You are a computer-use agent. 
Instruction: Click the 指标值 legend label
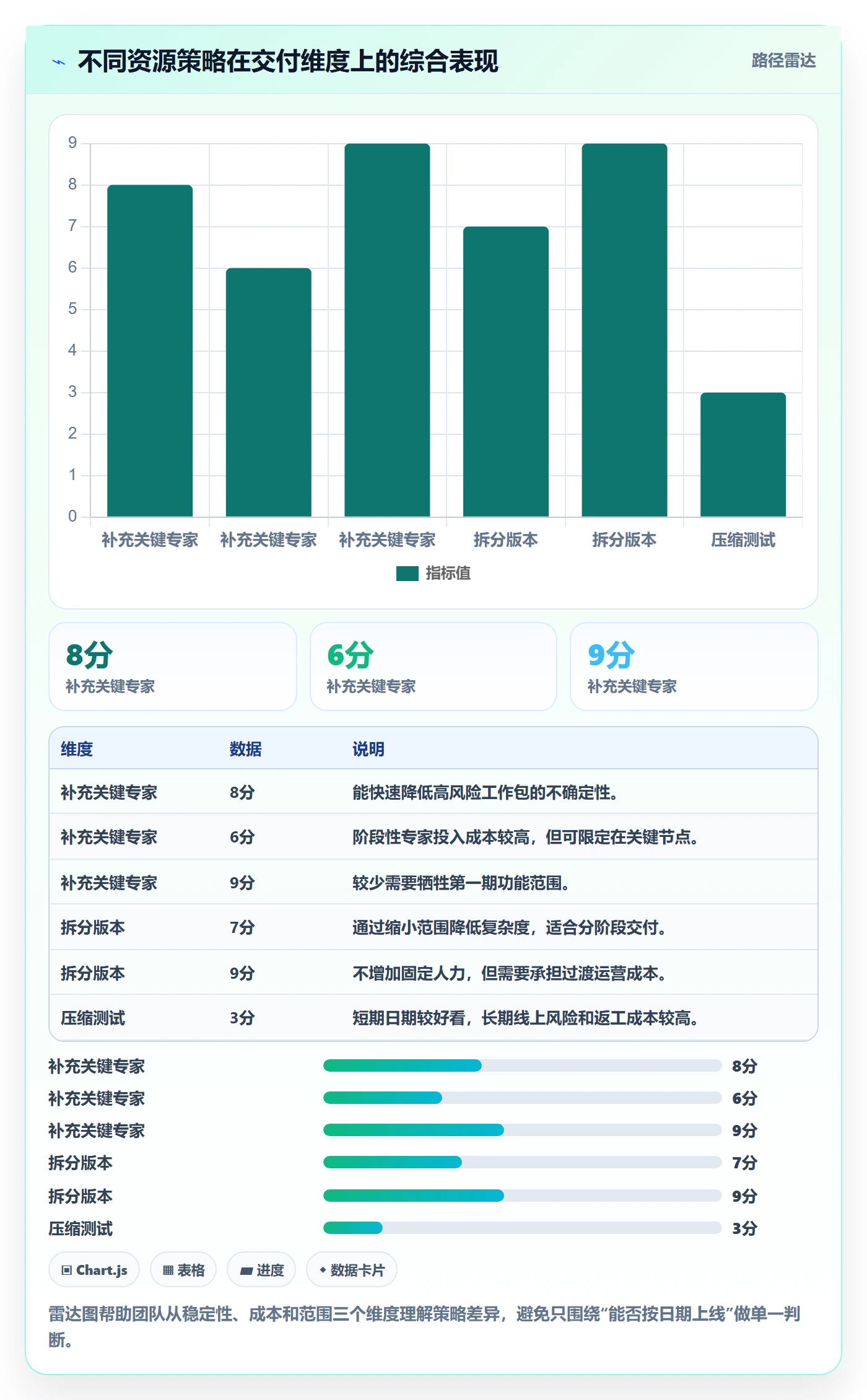pyautogui.click(x=448, y=574)
